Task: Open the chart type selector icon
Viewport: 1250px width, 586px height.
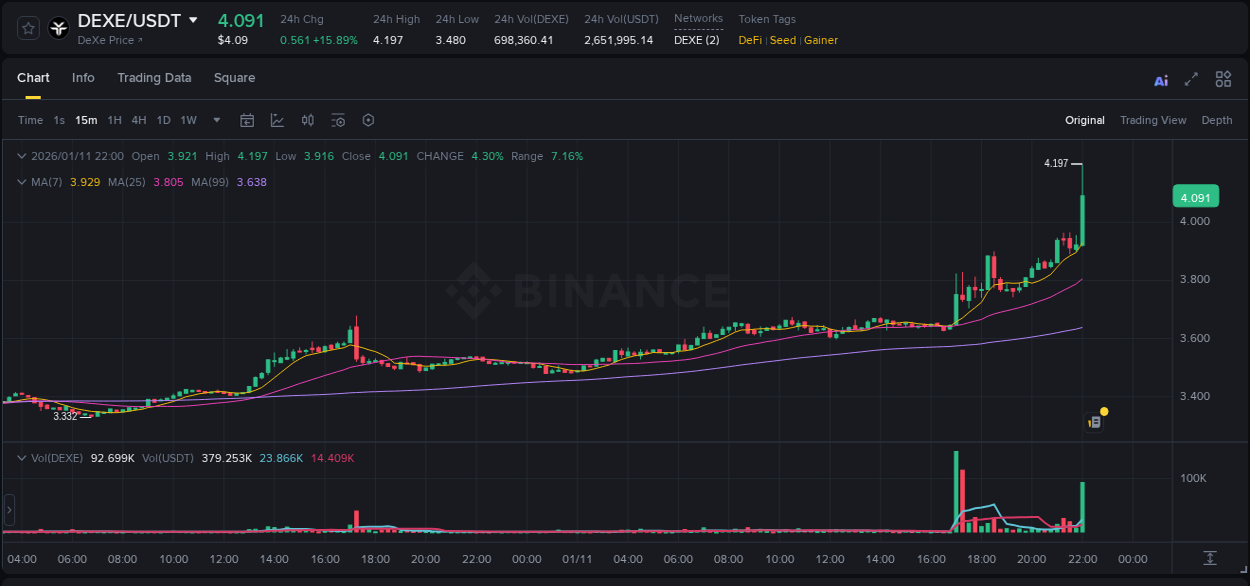Action: coord(277,119)
